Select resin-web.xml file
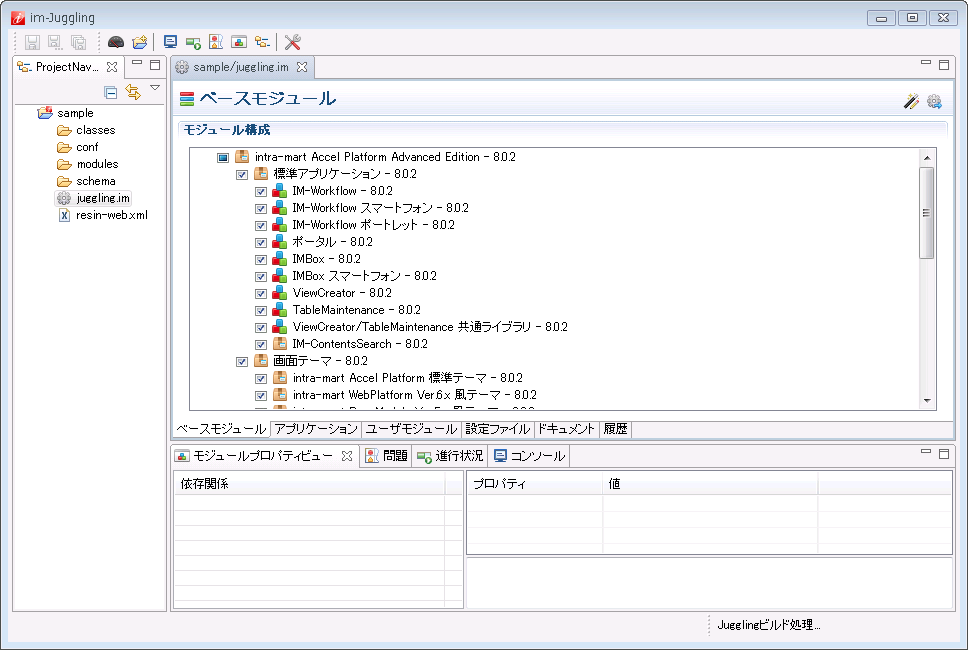Image resolution: width=968 pixels, height=650 pixels. (112, 215)
